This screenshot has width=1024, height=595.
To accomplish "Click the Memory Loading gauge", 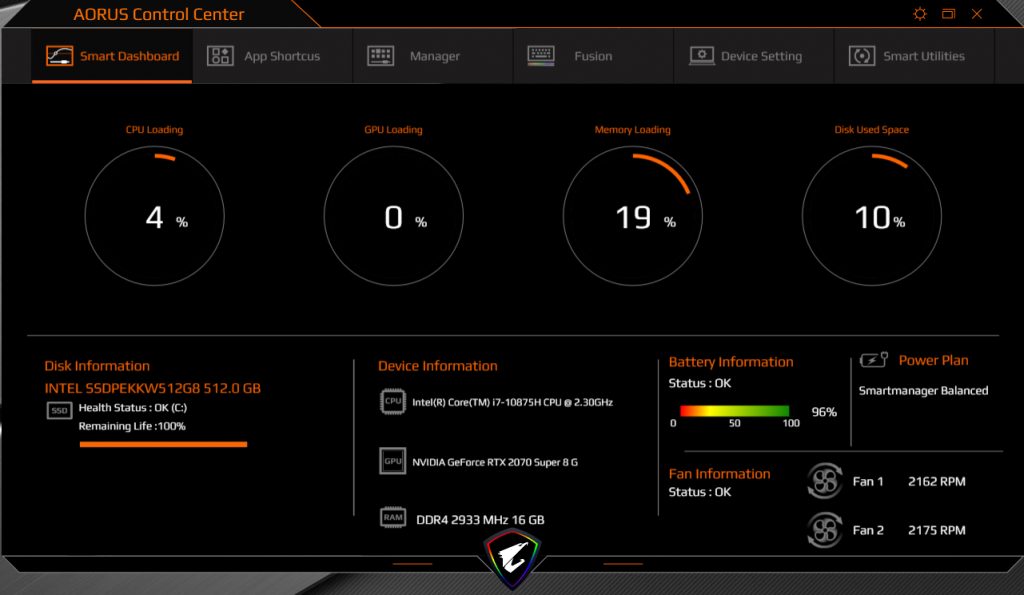I will click(x=633, y=216).
